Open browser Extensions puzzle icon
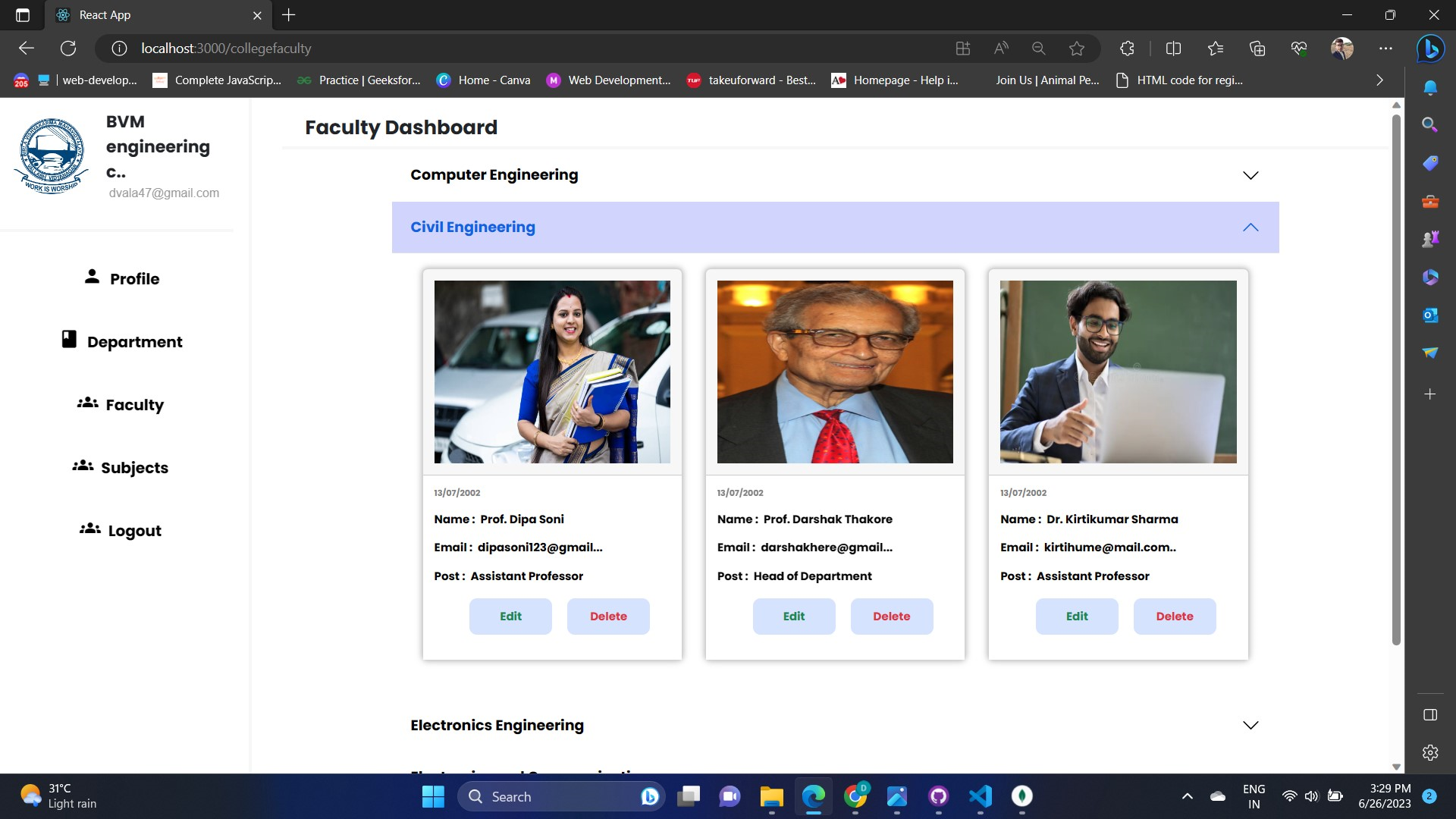The image size is (1456, 819). [x=1127, y=49]
